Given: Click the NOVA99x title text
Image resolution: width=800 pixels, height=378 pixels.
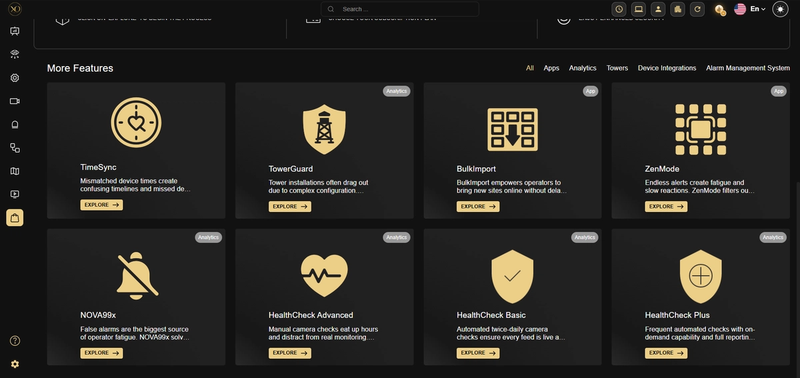Looking at the screenshot, I should (x=98, y=315).
